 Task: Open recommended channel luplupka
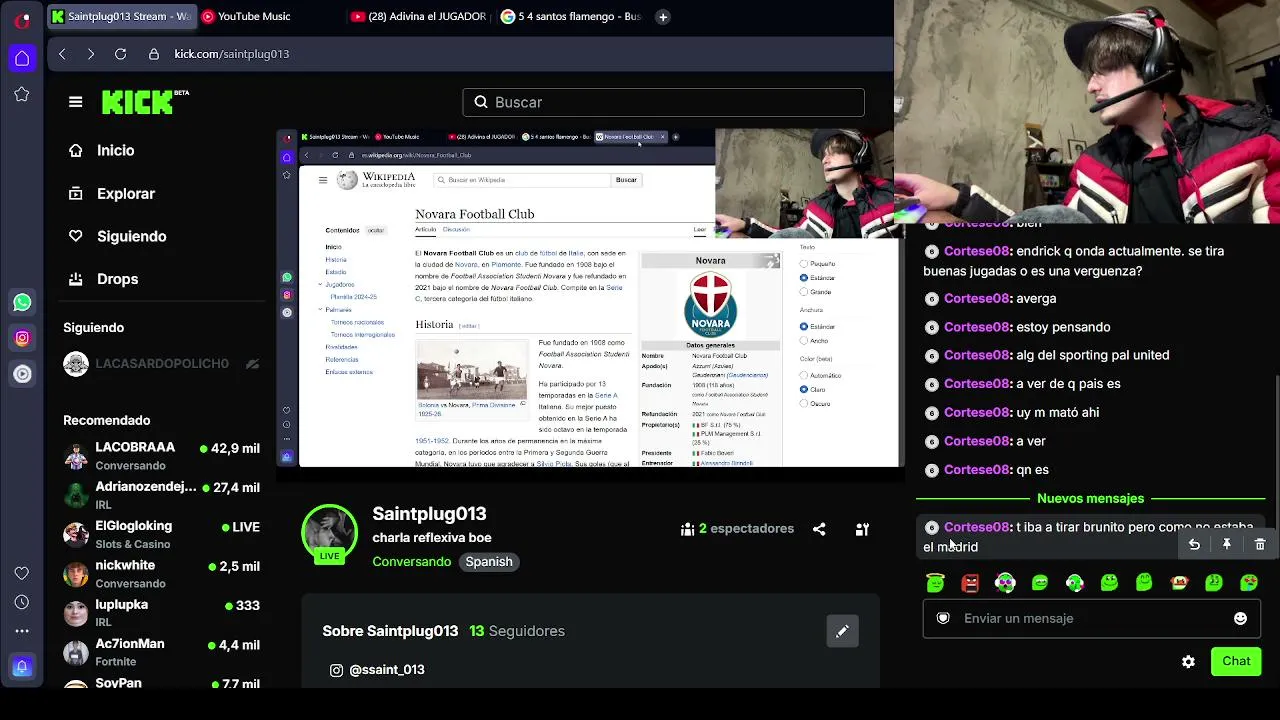pos(161,612)
